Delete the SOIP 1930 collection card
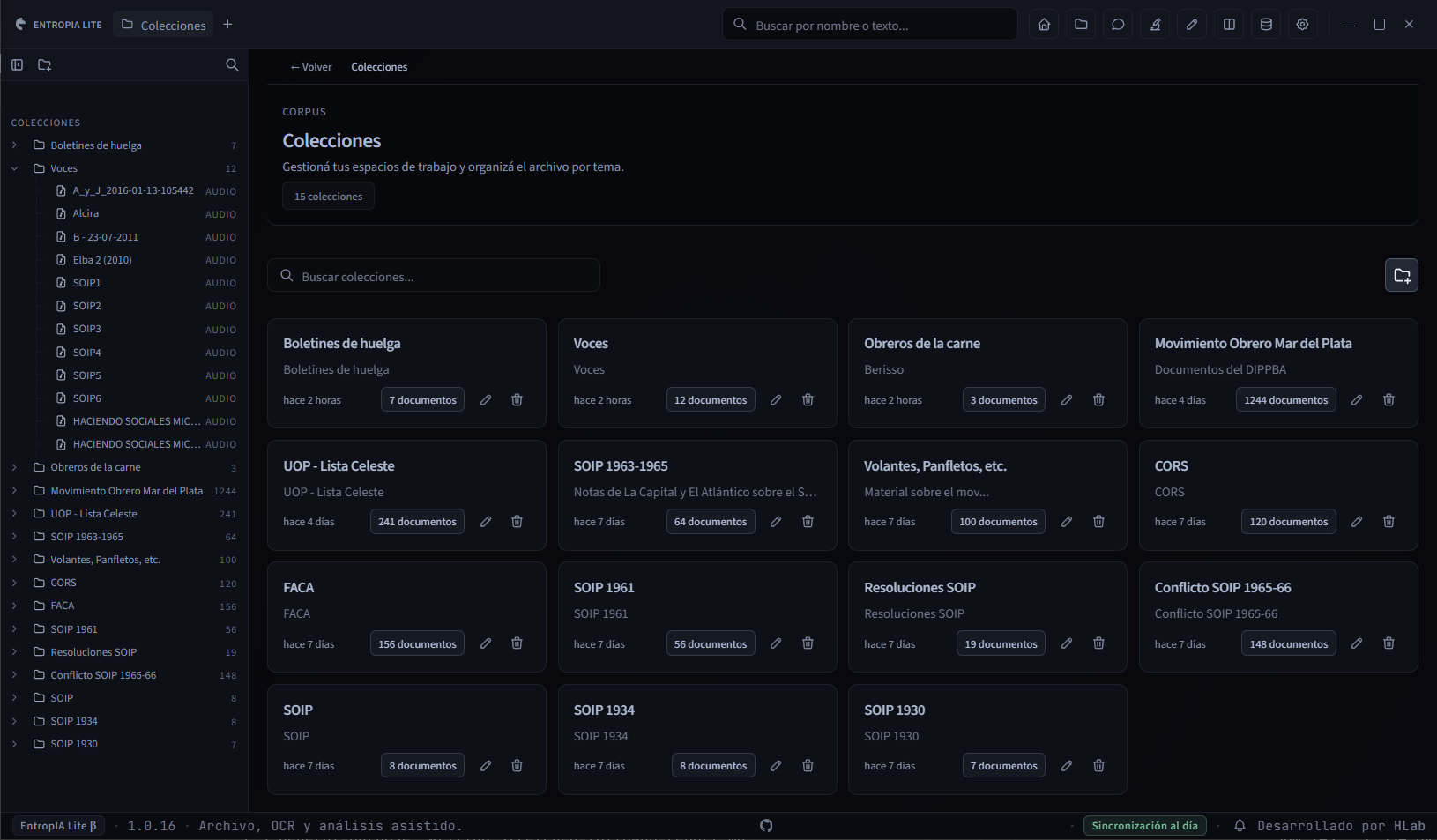The image size is (1437, 840). (1098, 766)
